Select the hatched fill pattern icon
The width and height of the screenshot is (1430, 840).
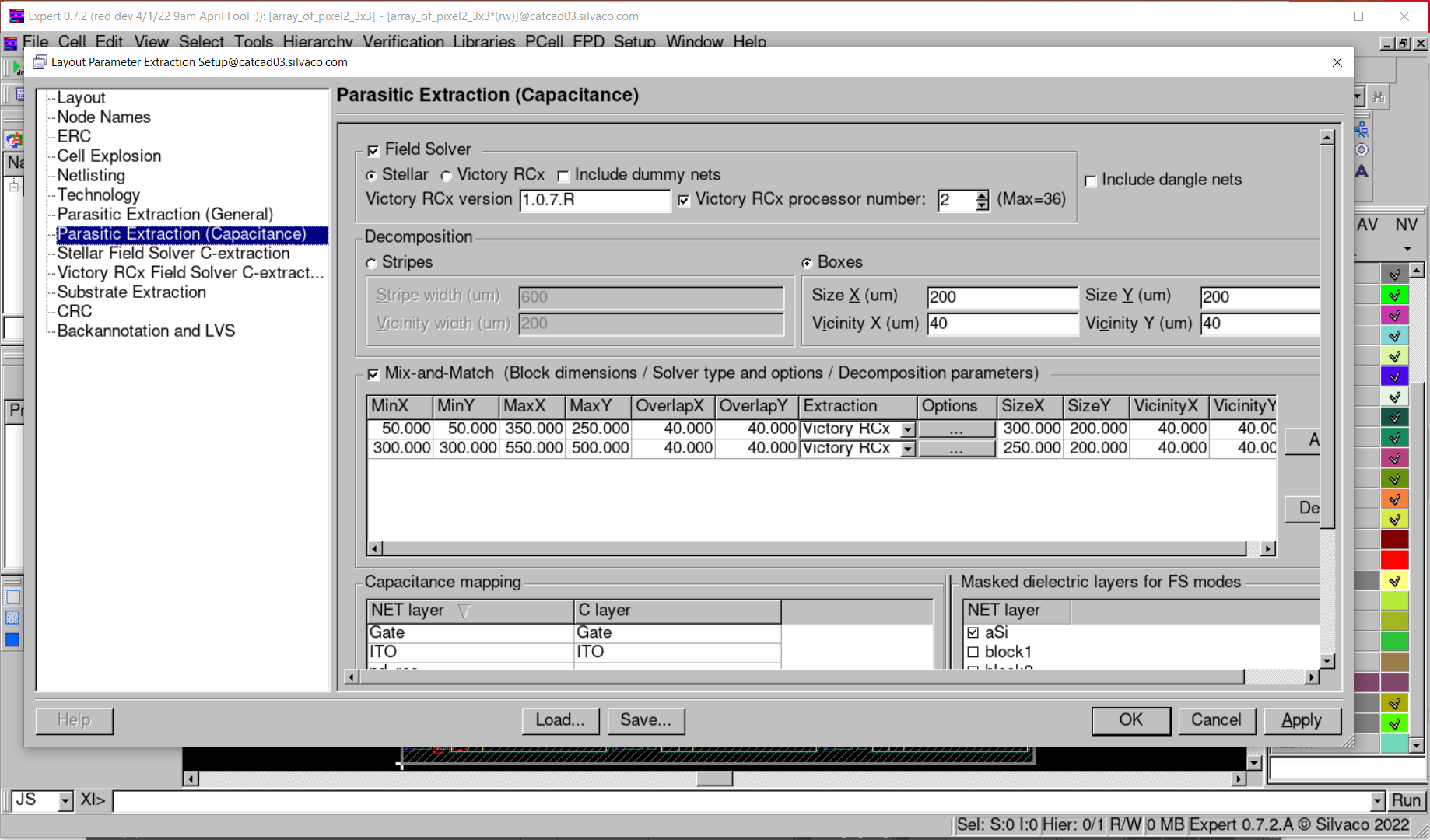click(12, 618)
